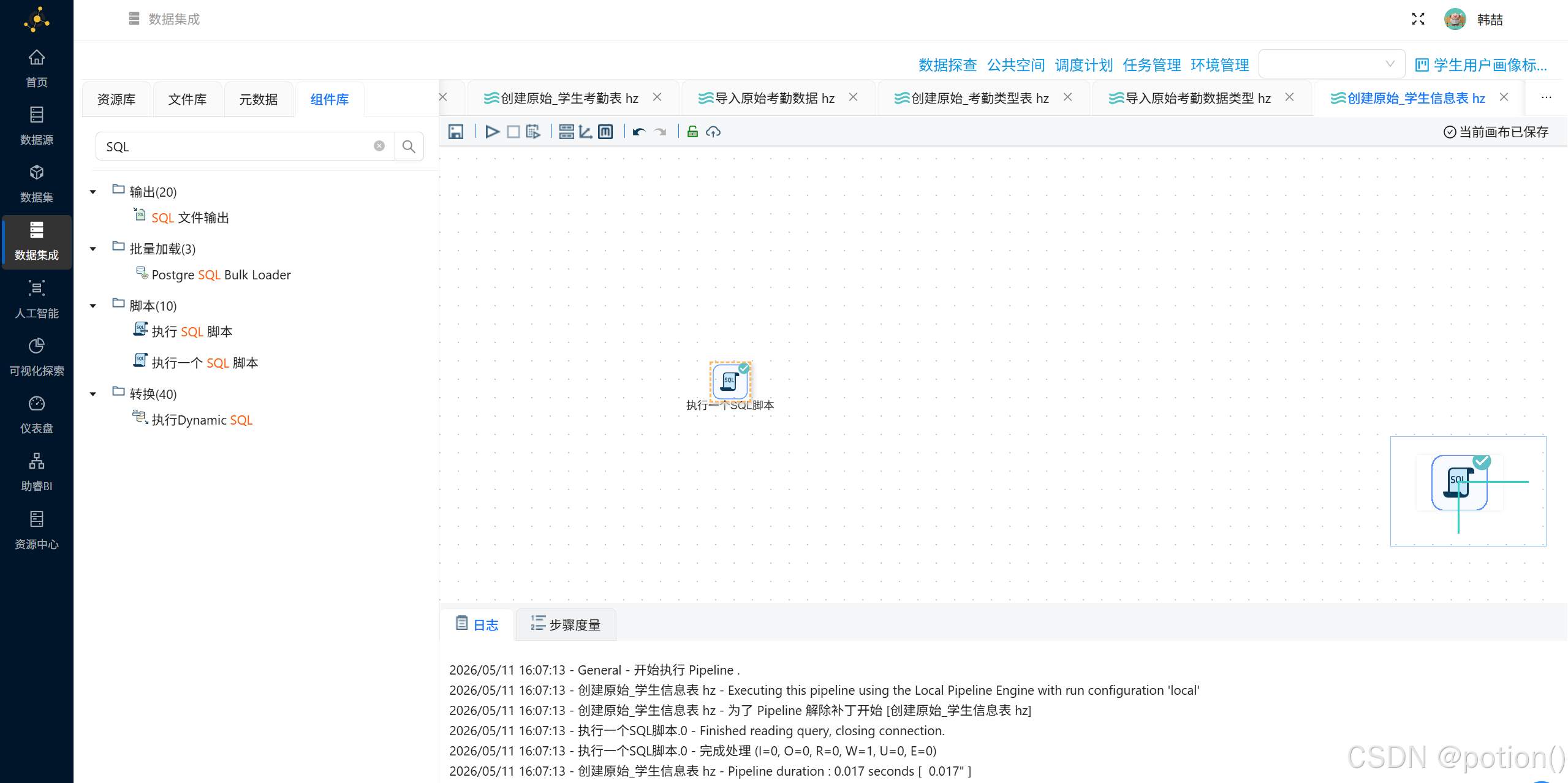Viewport: 1568px width, 783px height.
Task: Switch to the 日志 log tab
Action: click(477, 624)
